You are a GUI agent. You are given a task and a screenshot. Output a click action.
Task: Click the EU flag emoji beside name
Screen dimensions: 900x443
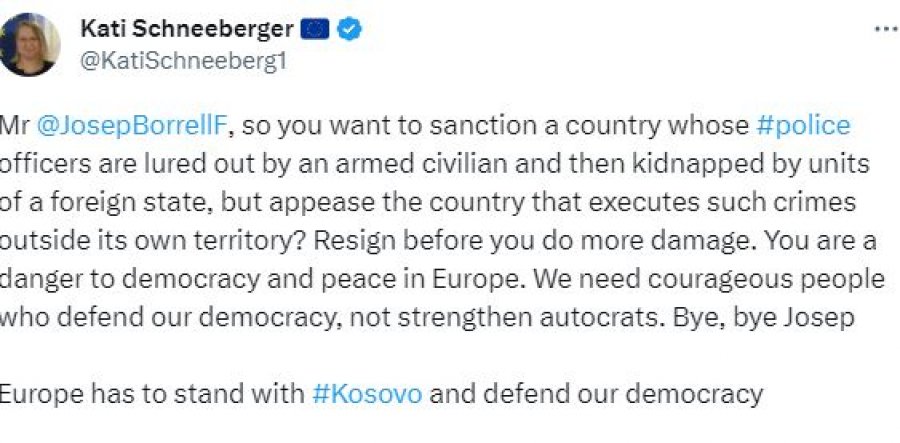point(317,30)
